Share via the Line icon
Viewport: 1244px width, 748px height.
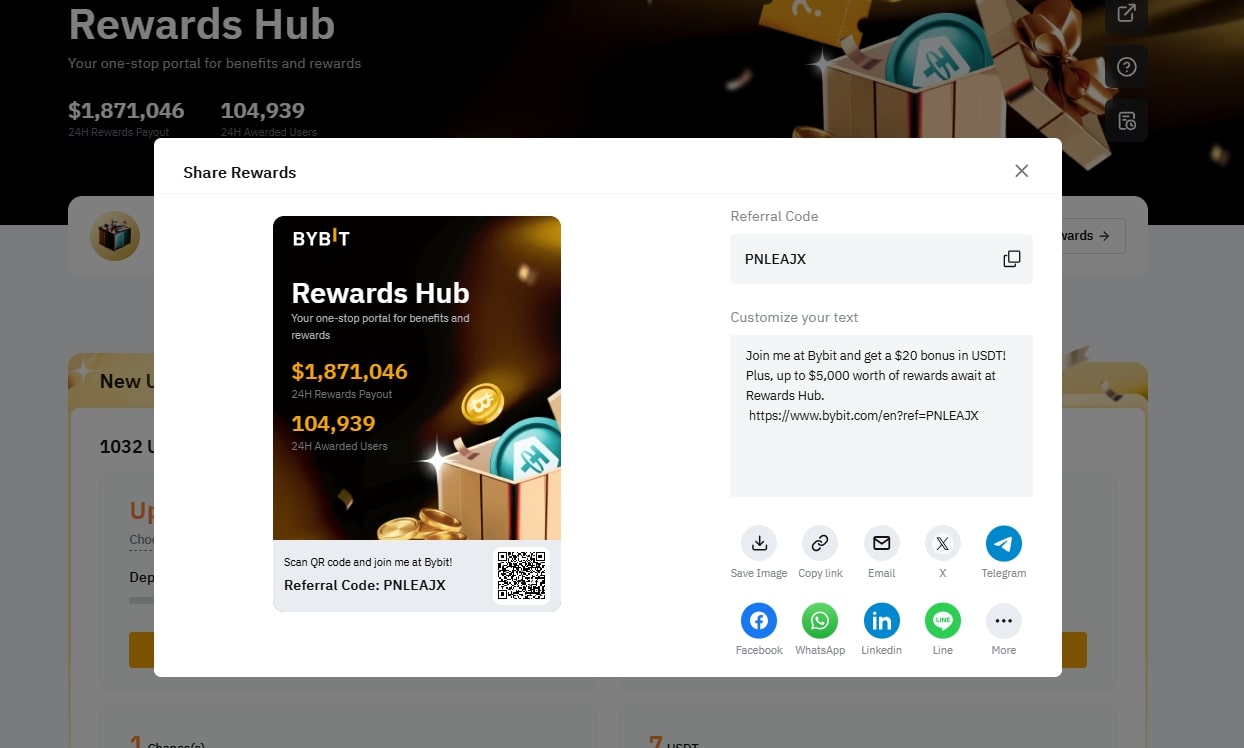(942, 620)
